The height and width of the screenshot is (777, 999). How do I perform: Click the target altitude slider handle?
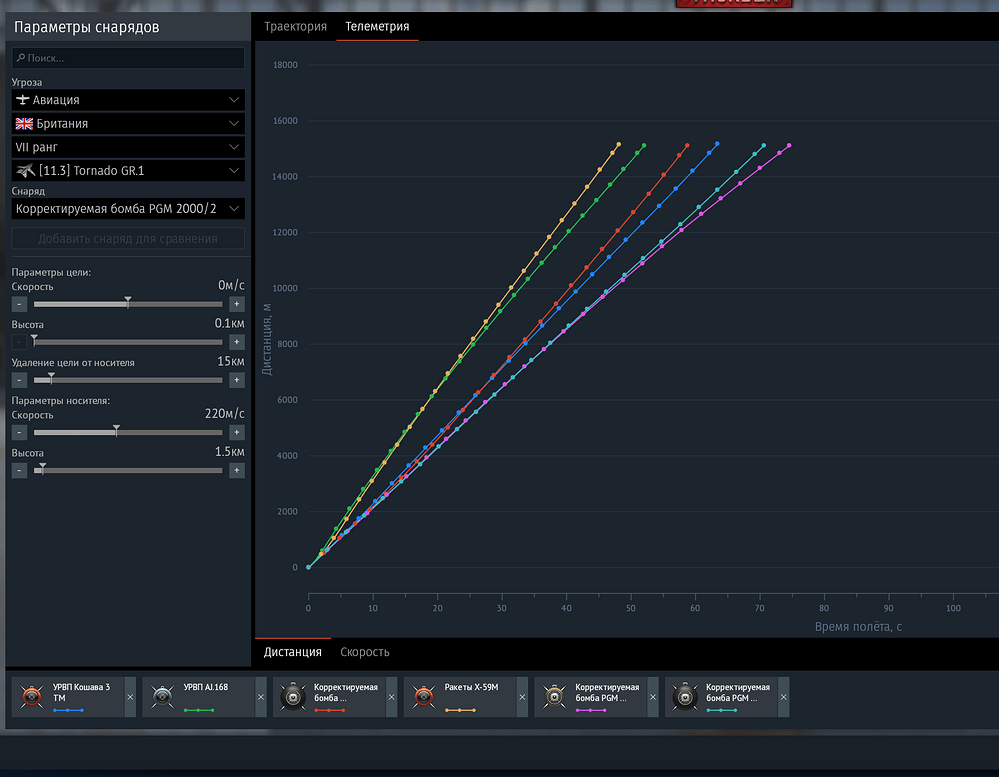tap(34, 339)
